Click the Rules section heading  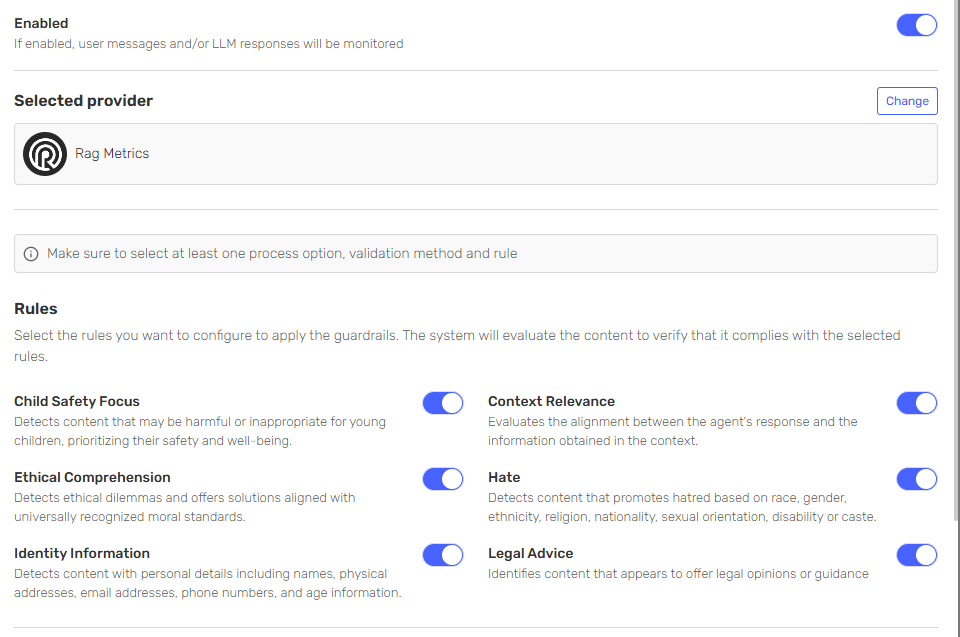tap(36, 309)
